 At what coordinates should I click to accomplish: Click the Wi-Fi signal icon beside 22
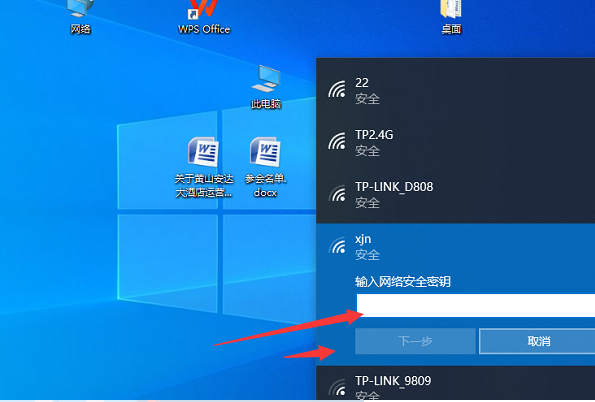tap(337, 89)
